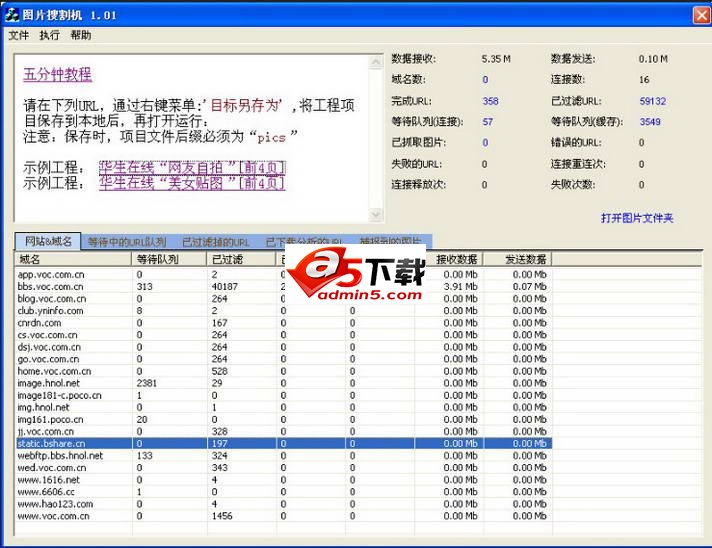Select the blog.voc.com.cn row
The height and width of the screenshot is (548, 712).
(x=283, y=299)
